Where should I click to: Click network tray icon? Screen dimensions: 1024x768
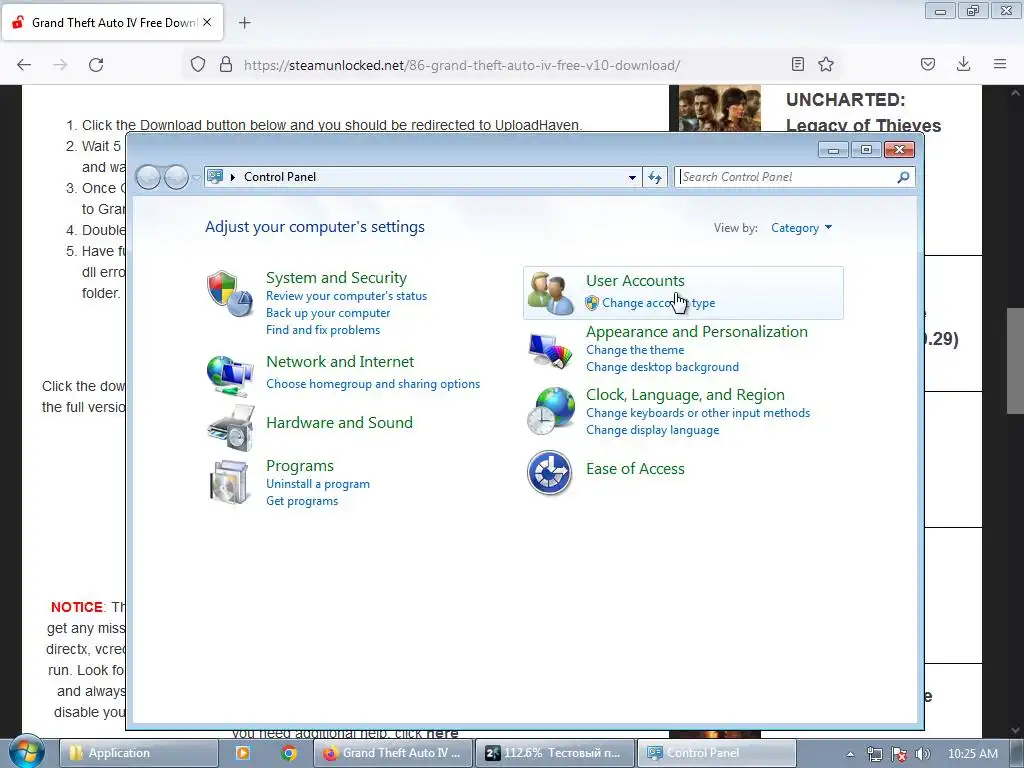[874, 754]
